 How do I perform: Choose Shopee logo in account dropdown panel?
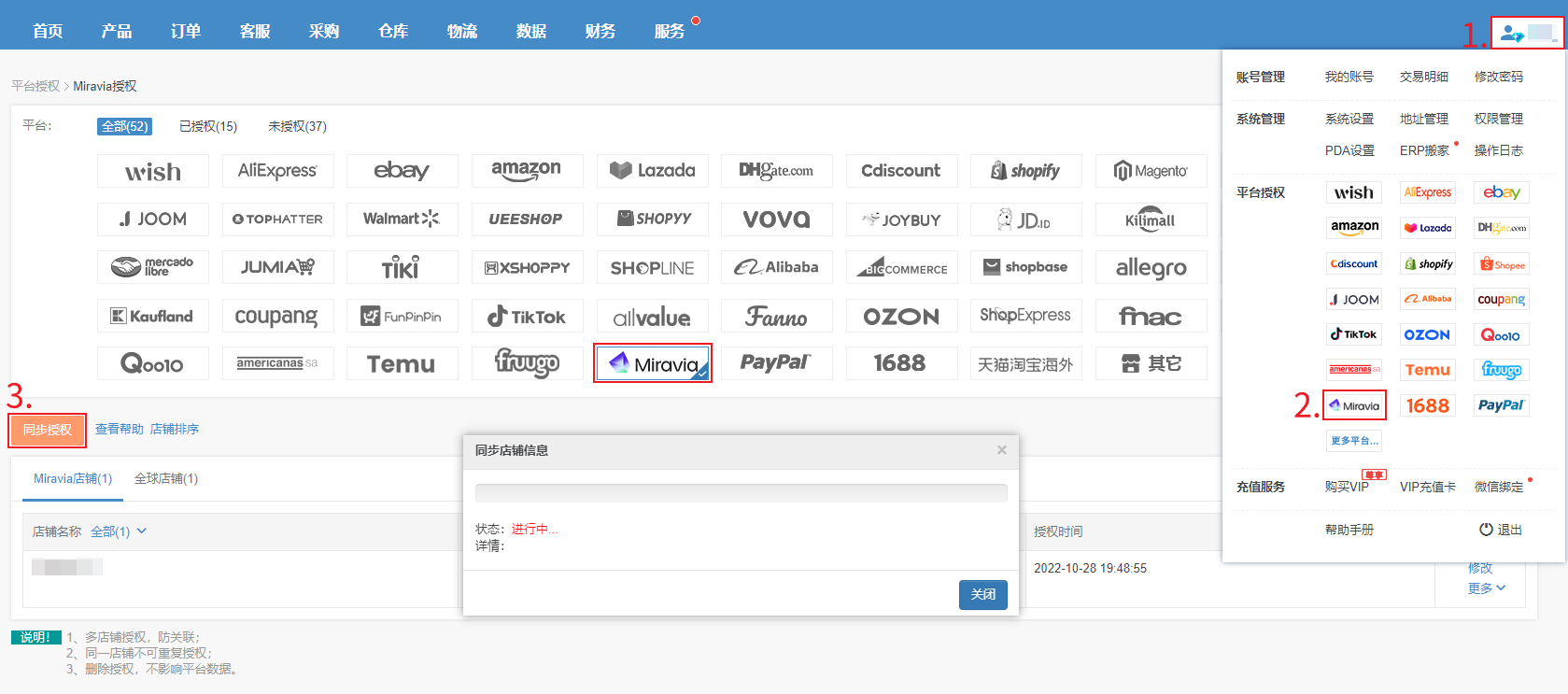[x=1502, y=264]
